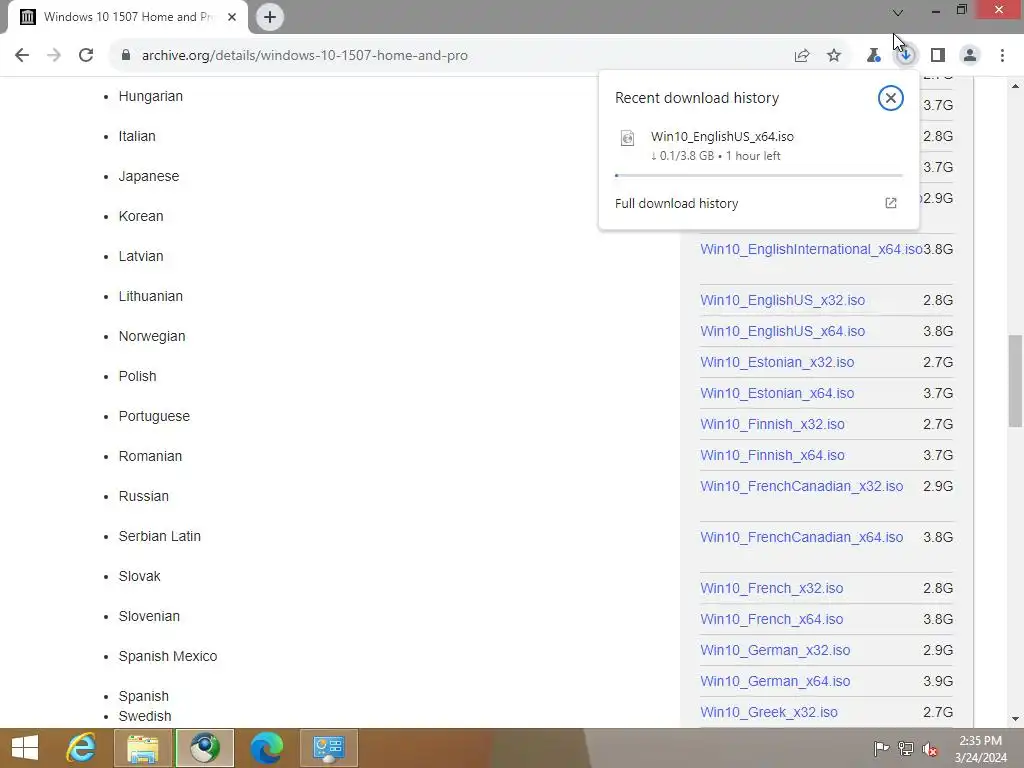The height and width of the screenshot is (768, 1024).
Task: Close the recent download history popup
Action: coord(890,98)
